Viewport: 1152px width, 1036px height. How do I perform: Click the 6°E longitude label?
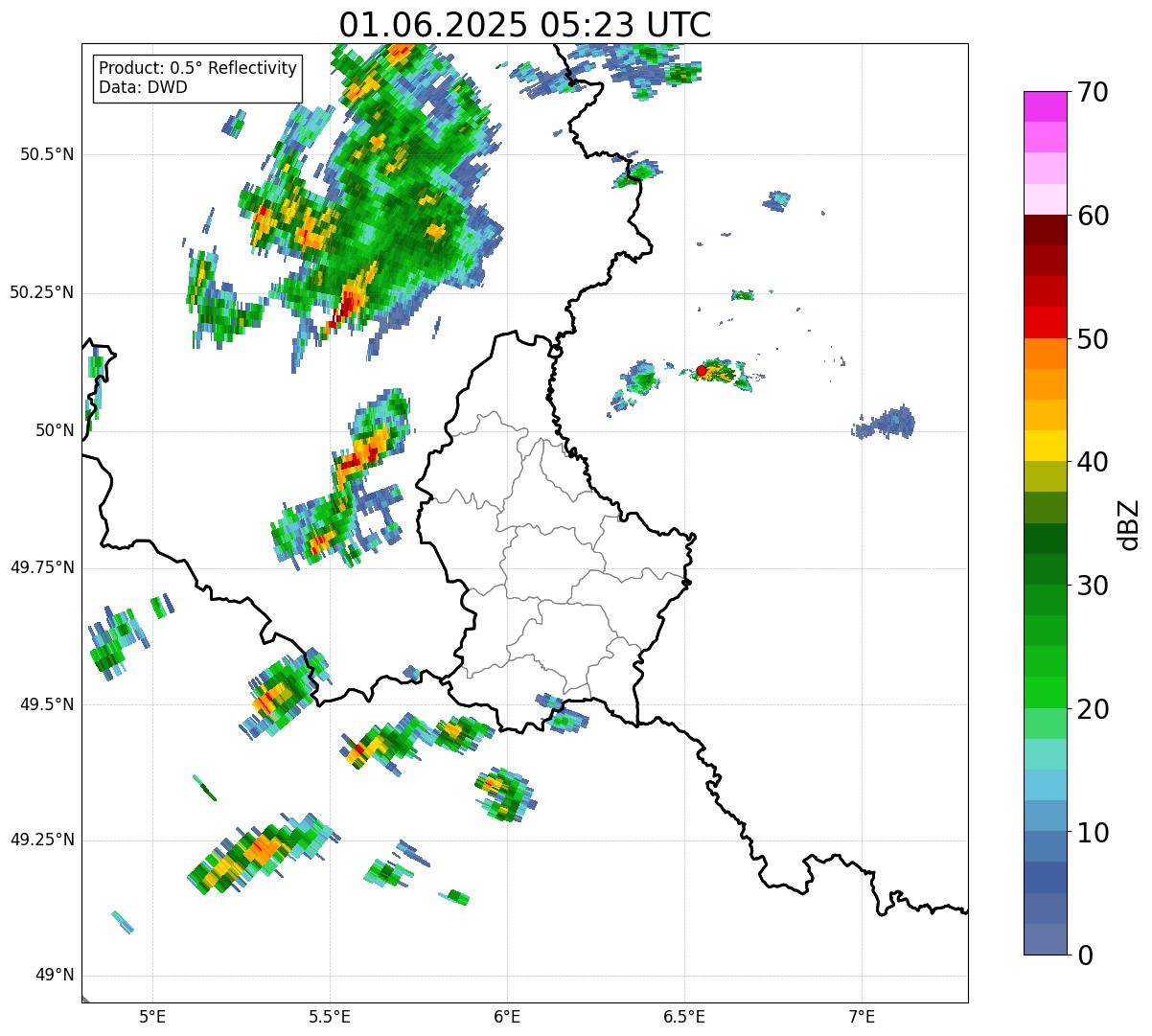click(507, 1017)
